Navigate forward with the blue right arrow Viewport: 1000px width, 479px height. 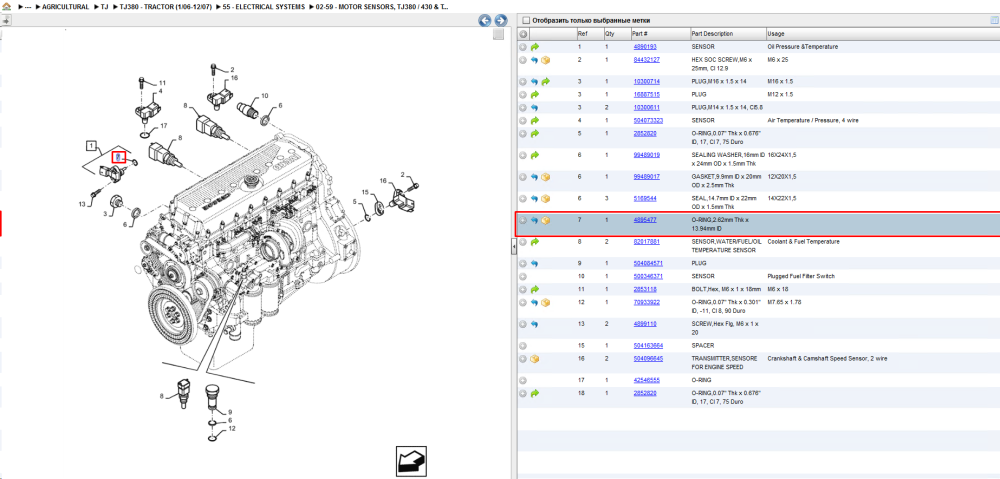coord(501,20)
